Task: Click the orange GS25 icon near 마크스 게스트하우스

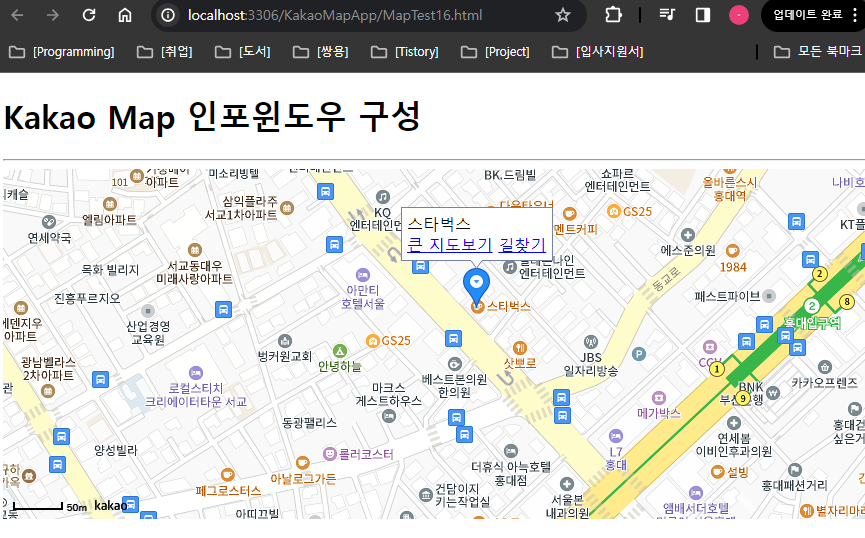Action: [373, 341]
